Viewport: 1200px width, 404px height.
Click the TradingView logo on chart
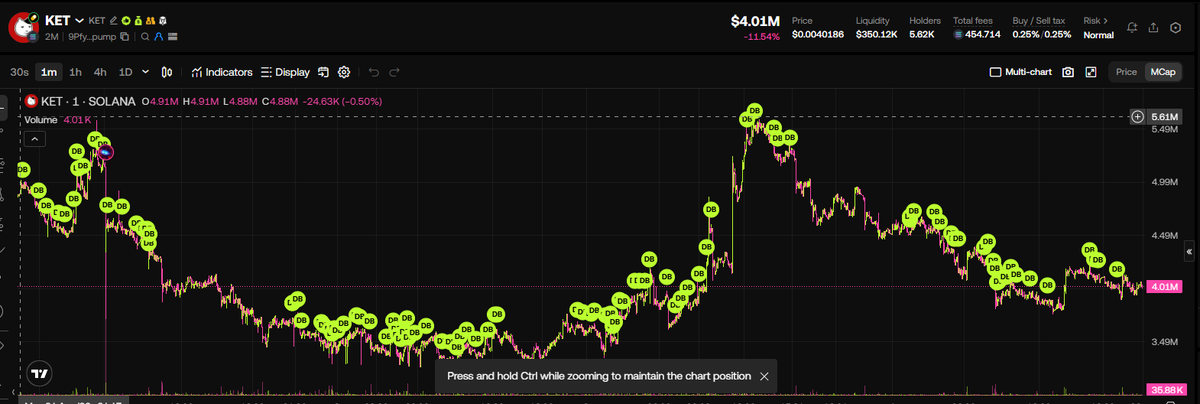click(x=38, y=374)
